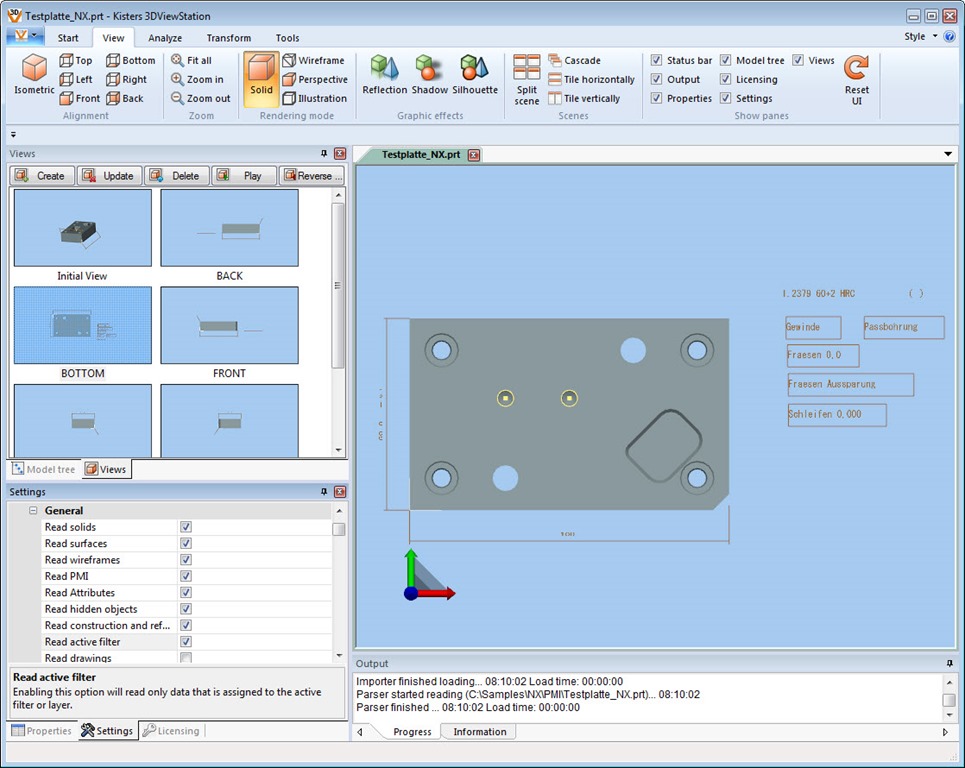This screenshot has width=965, height=768.
Task: Switch to the Properties pane tab
Action: (x=42, y=730)
